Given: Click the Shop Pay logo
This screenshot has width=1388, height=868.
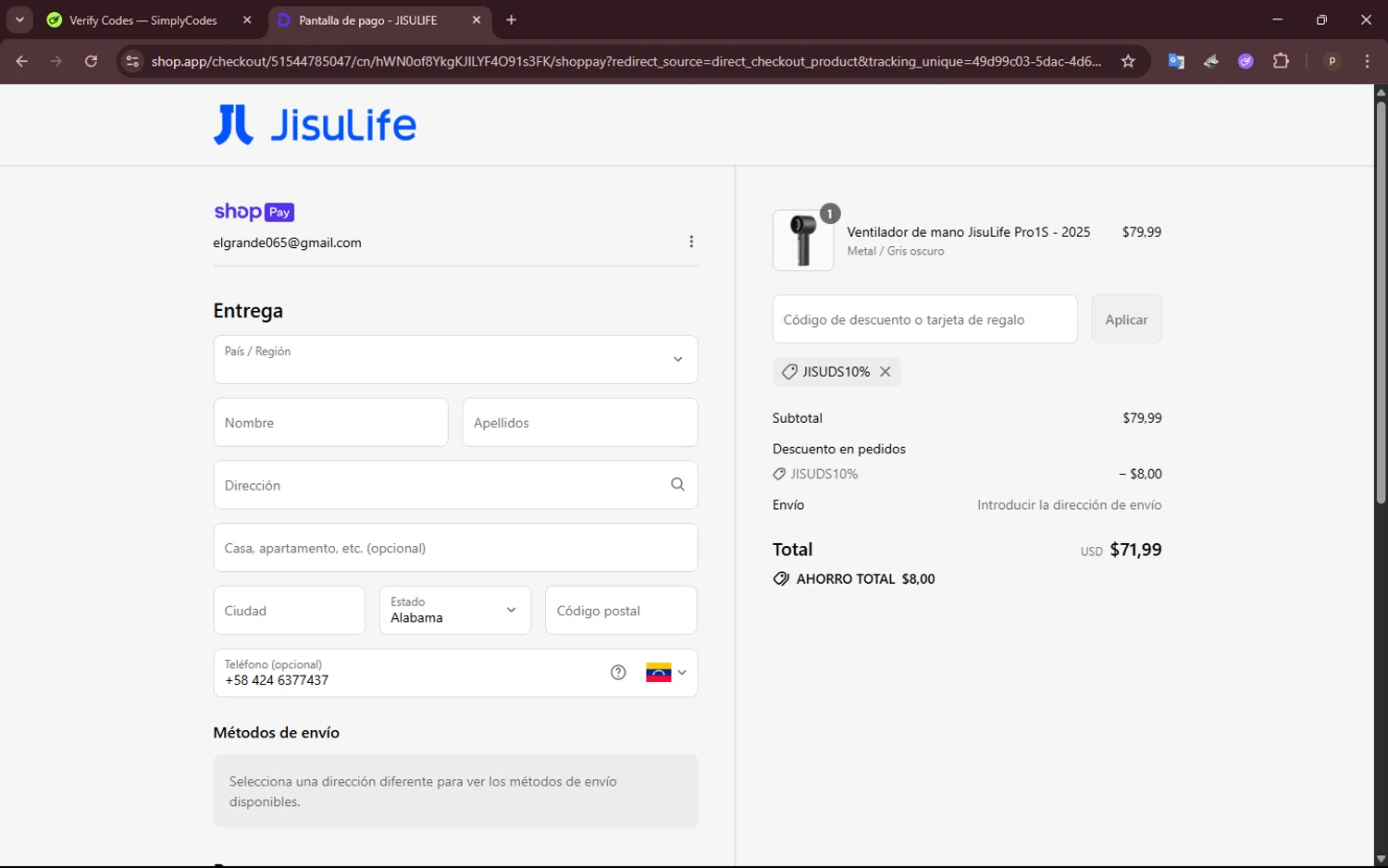Looking at the screenshot, I should click(x=254, y=212).
